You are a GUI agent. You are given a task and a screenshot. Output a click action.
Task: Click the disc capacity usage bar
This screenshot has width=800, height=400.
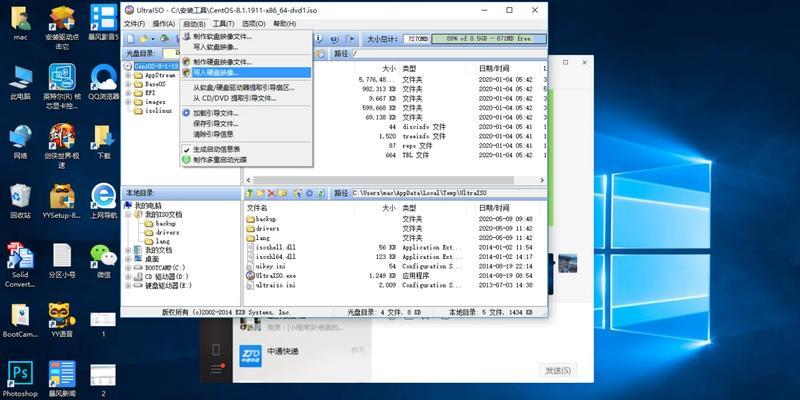tap(488, 39)
